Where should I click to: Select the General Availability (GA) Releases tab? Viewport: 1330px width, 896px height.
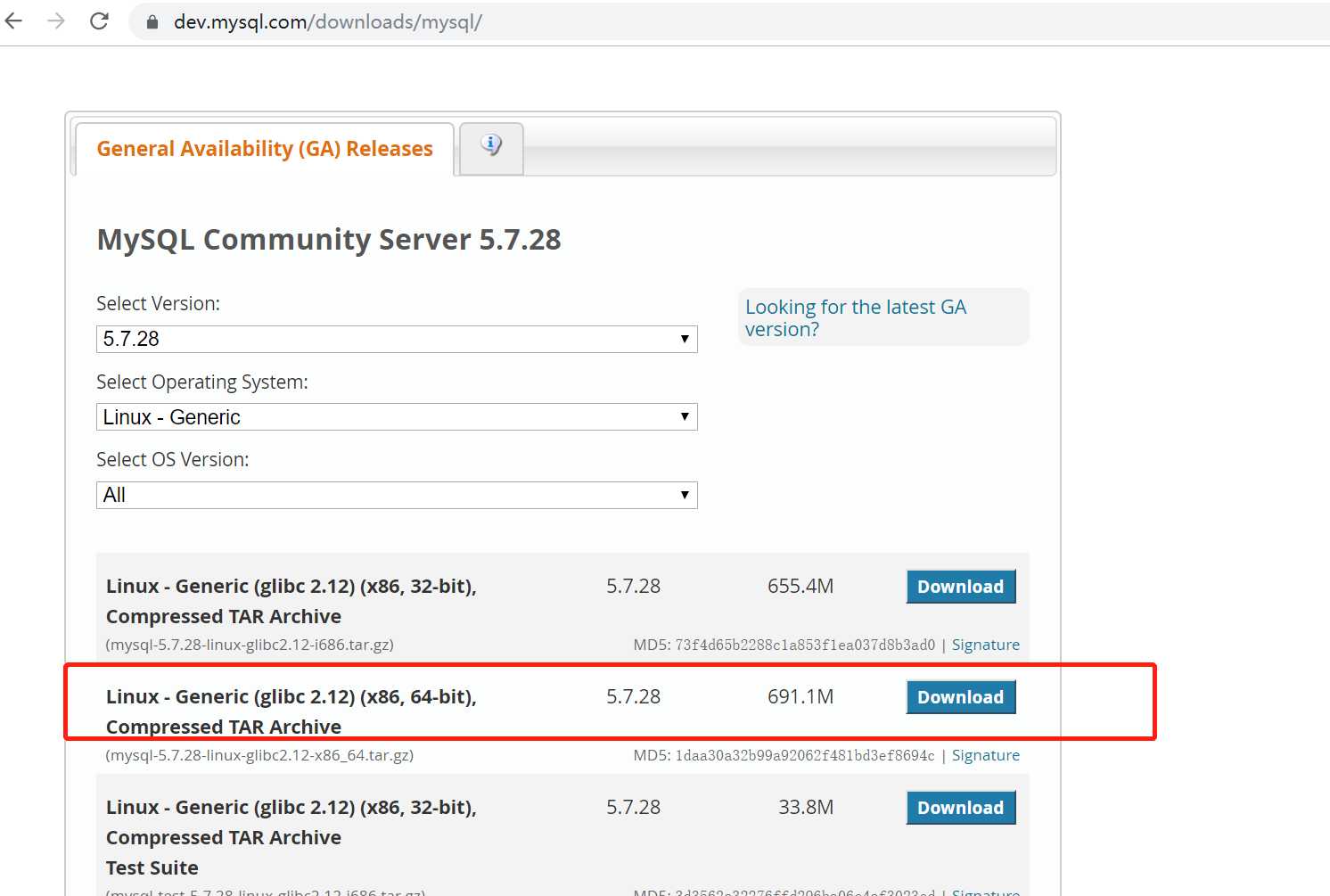click(265, 149)
